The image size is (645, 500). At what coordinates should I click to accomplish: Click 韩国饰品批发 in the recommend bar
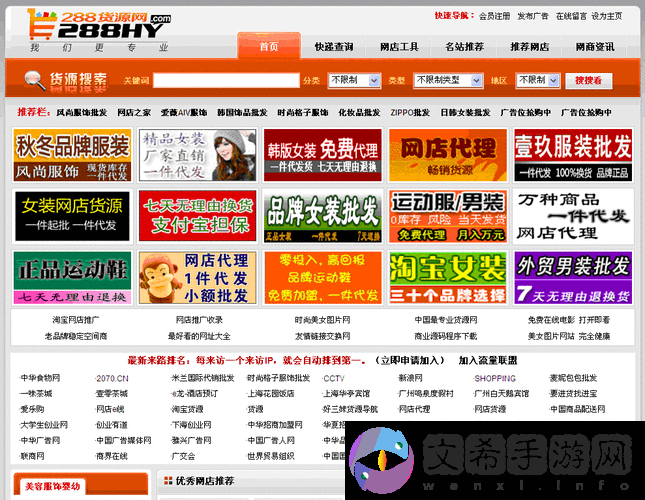pos(242,112)
